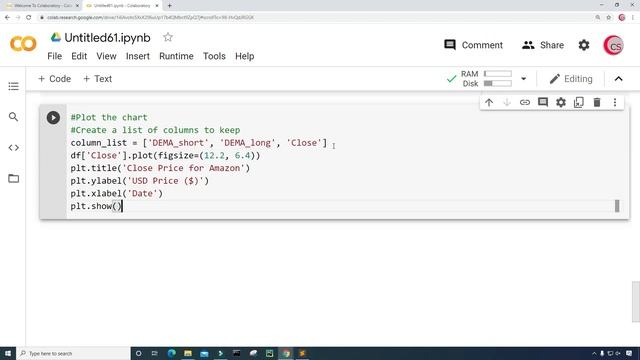Expand RAM and Disk connection dropdown
Image resolution: width=640 pixels, height=360 pixels.
pos(523,79)
